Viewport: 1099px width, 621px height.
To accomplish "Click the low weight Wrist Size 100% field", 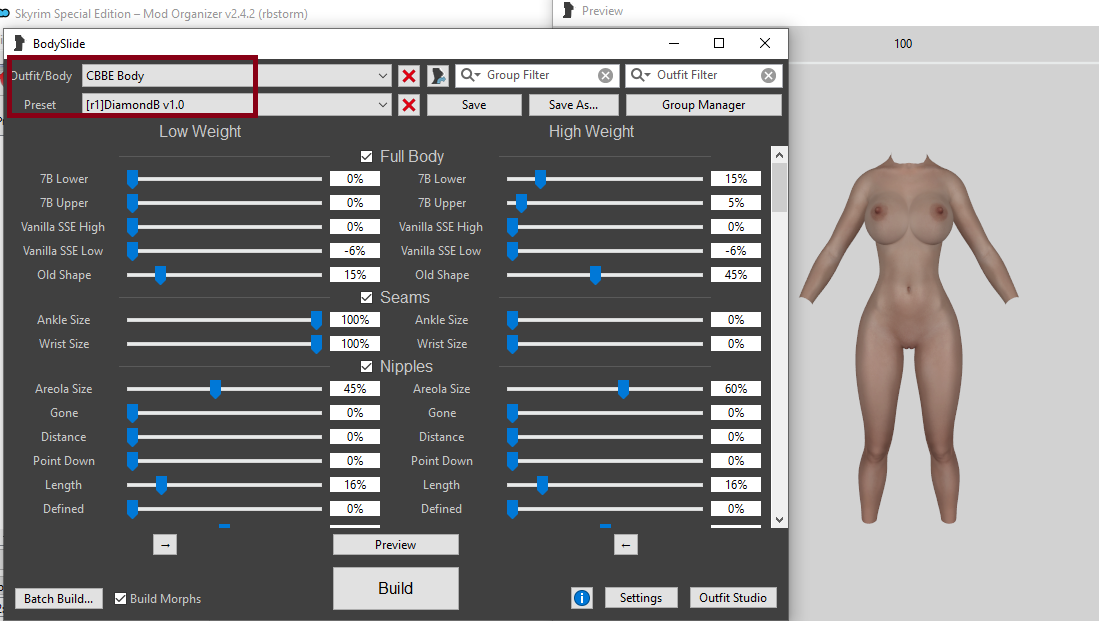I will (x=355, y=343).
